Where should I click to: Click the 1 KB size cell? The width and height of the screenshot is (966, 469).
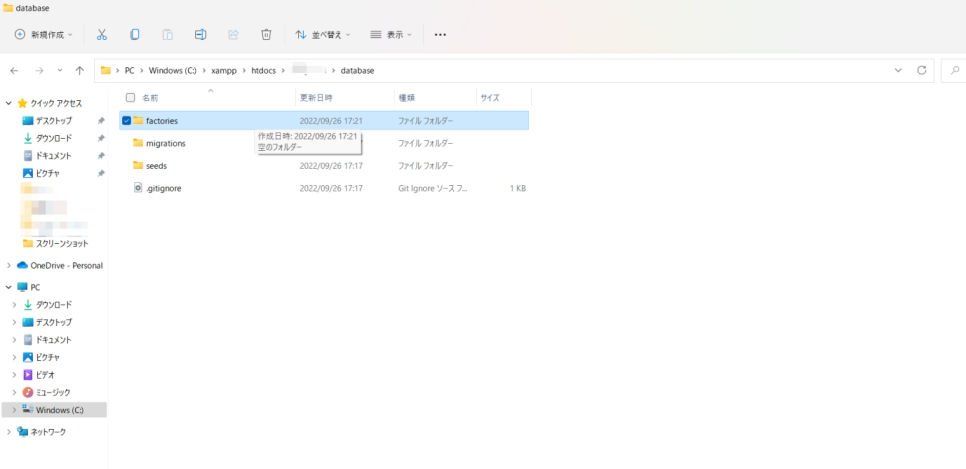pyautogui.click(x=518, y=189)
